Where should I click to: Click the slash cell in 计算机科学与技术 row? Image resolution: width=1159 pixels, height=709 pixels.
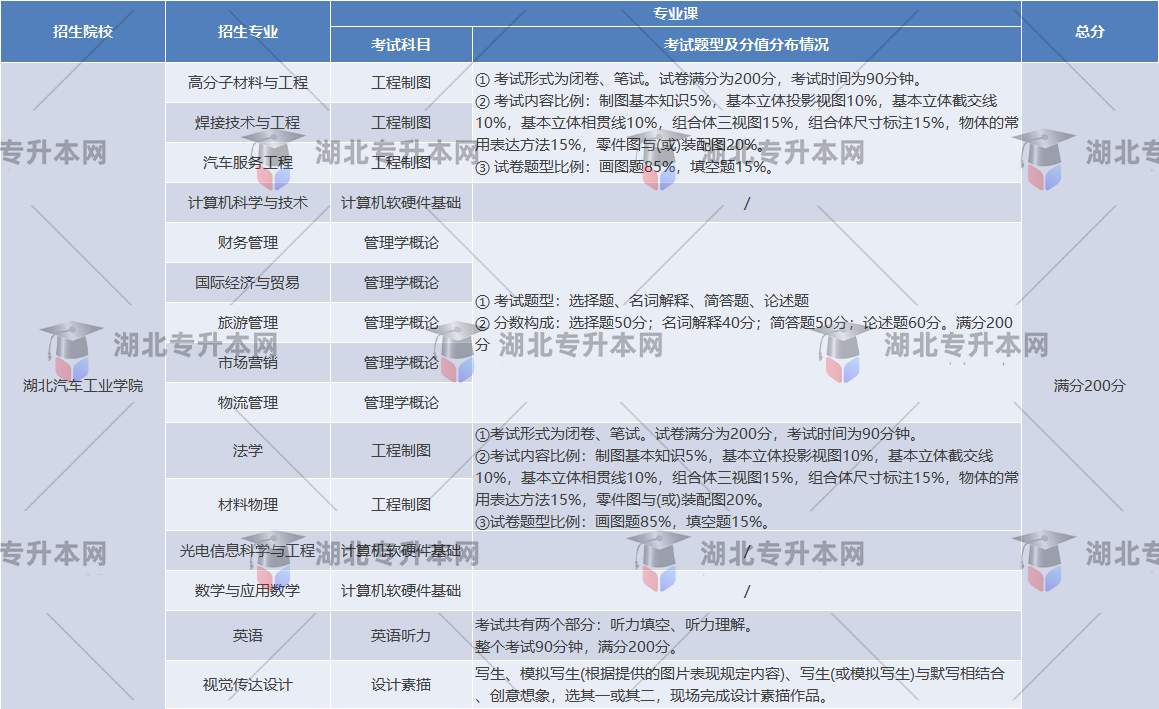747,203
